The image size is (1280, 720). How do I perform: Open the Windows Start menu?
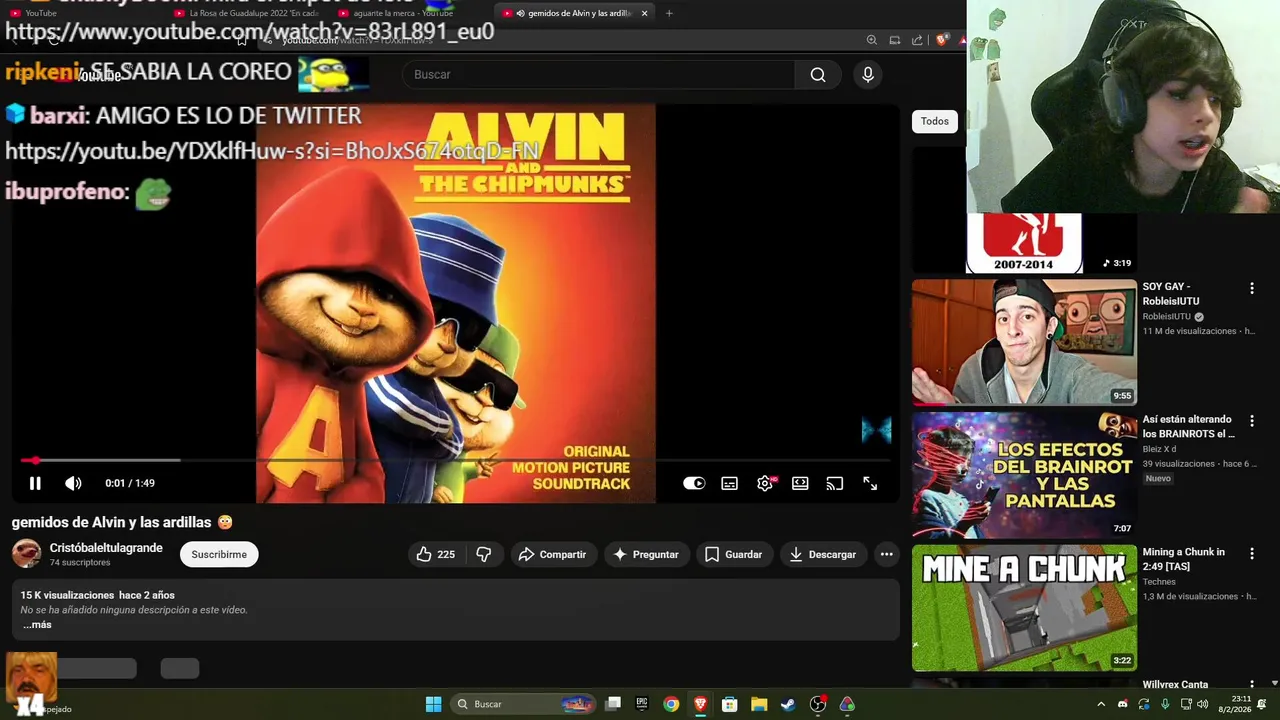click(x=433, y=704)
